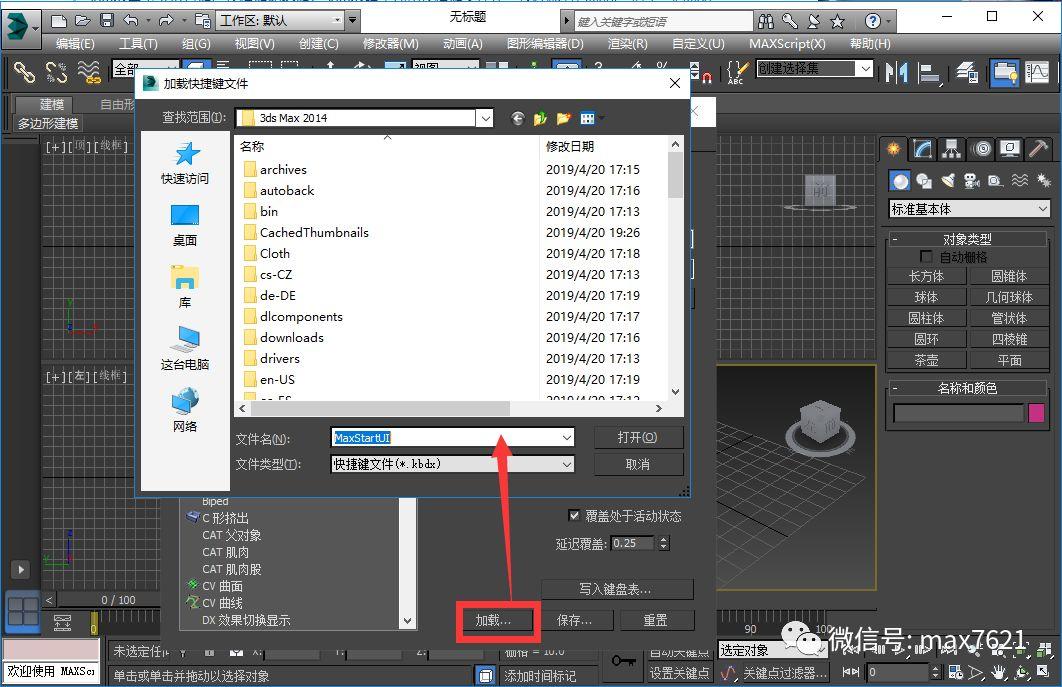Open the 工具(T) menu
Screen dimensions: 1062x687
point(138,43)
